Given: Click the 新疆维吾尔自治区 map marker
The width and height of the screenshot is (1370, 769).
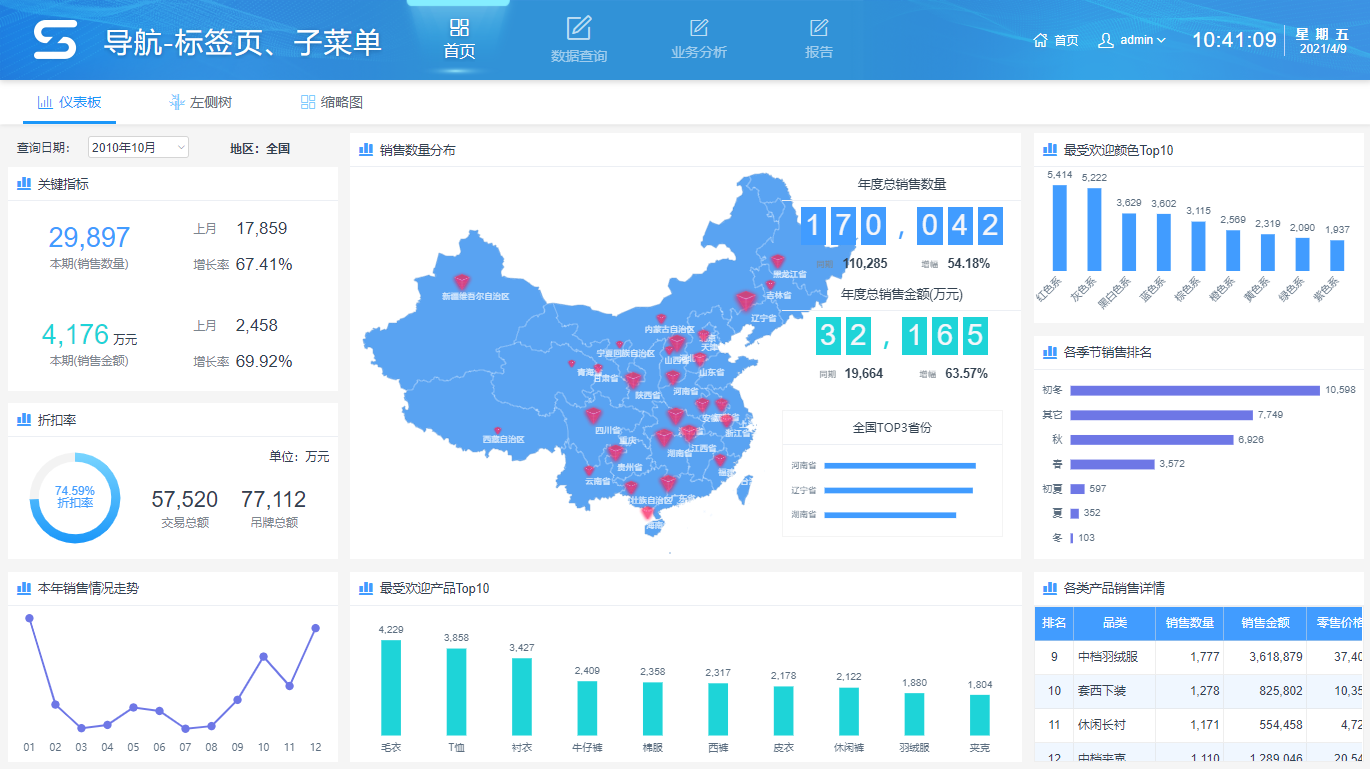Looking at the screenshot, I should coord(462,282).
